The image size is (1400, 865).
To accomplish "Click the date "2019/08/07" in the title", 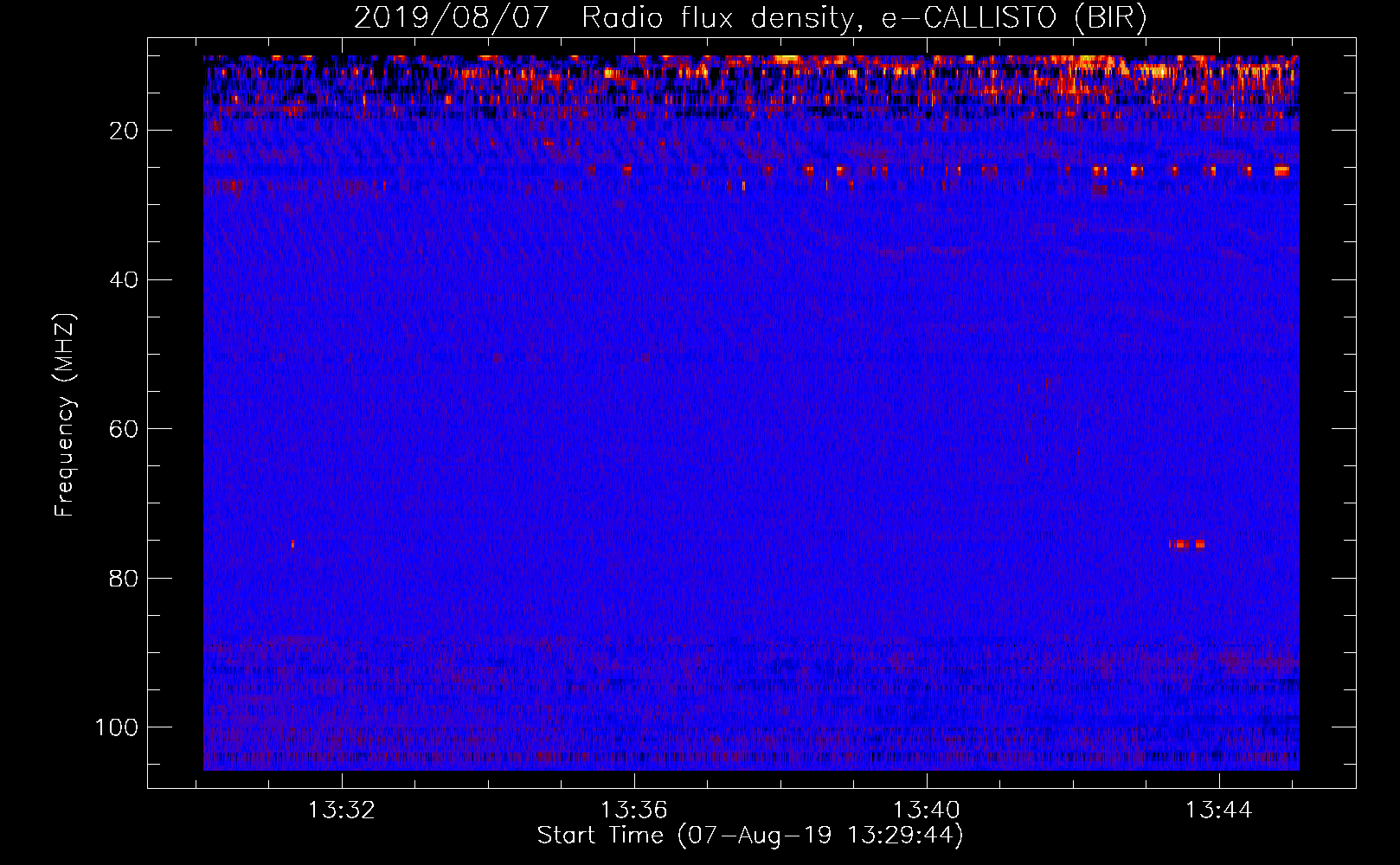I will click(x=451, y=18).
